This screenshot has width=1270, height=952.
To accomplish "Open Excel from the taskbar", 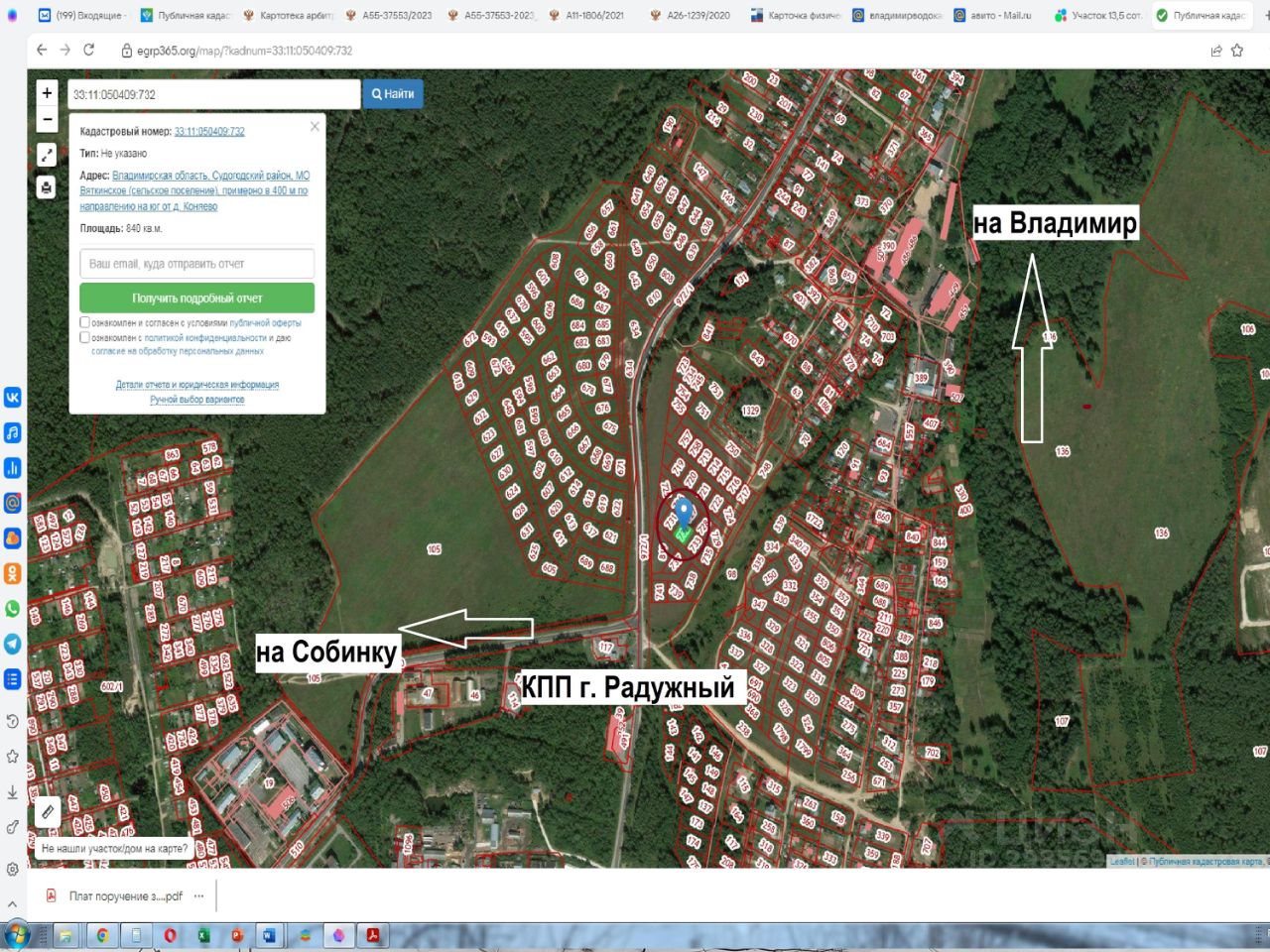I will pyautogui.click(x=204, y=935).
